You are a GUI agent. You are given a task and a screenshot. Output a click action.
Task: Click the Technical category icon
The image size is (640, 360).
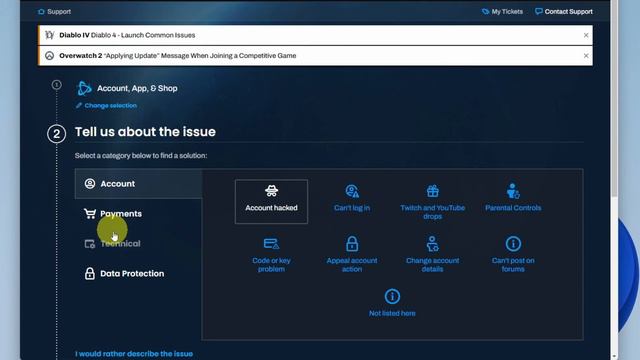(90, 244)
